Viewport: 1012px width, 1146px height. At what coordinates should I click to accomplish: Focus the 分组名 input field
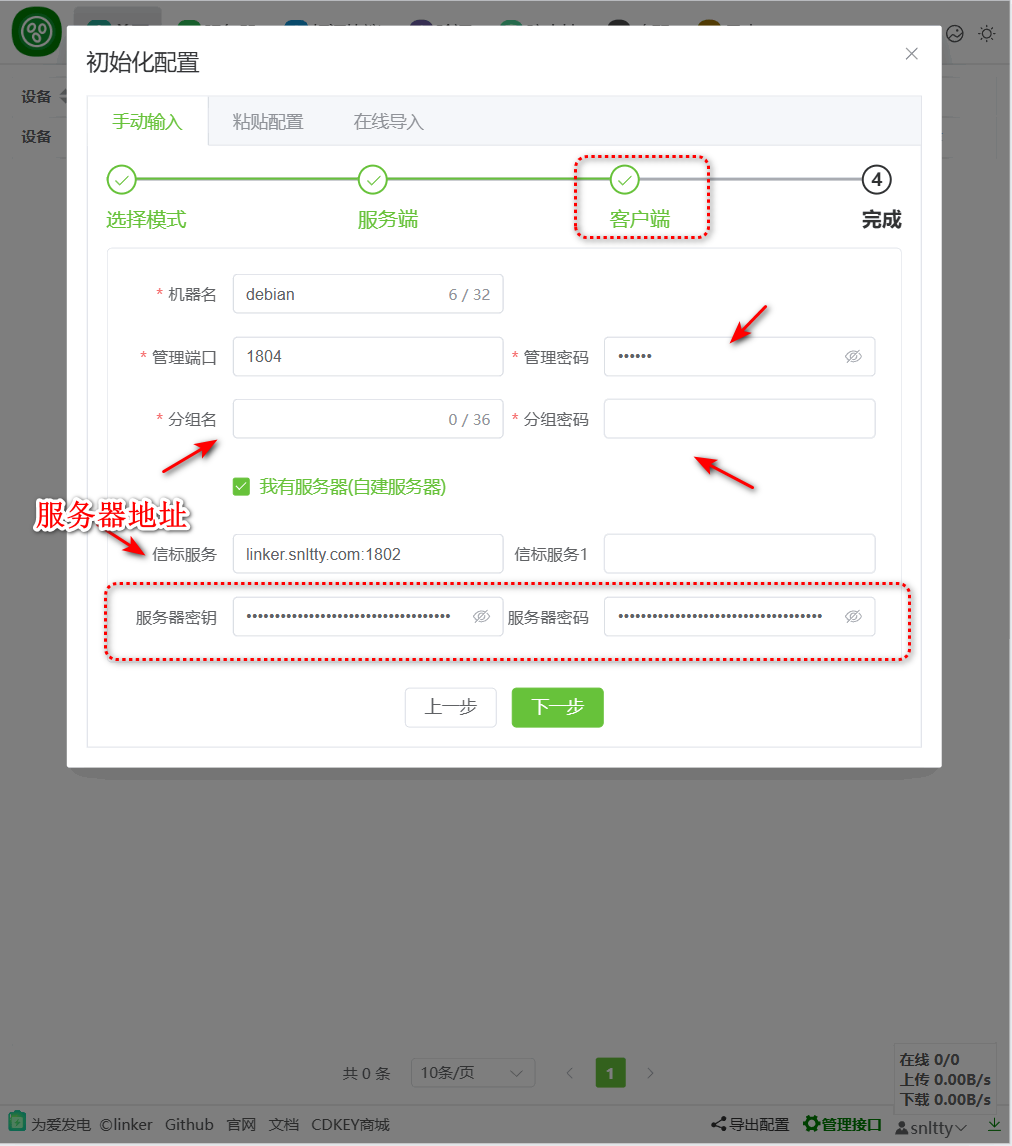point(368,419)
